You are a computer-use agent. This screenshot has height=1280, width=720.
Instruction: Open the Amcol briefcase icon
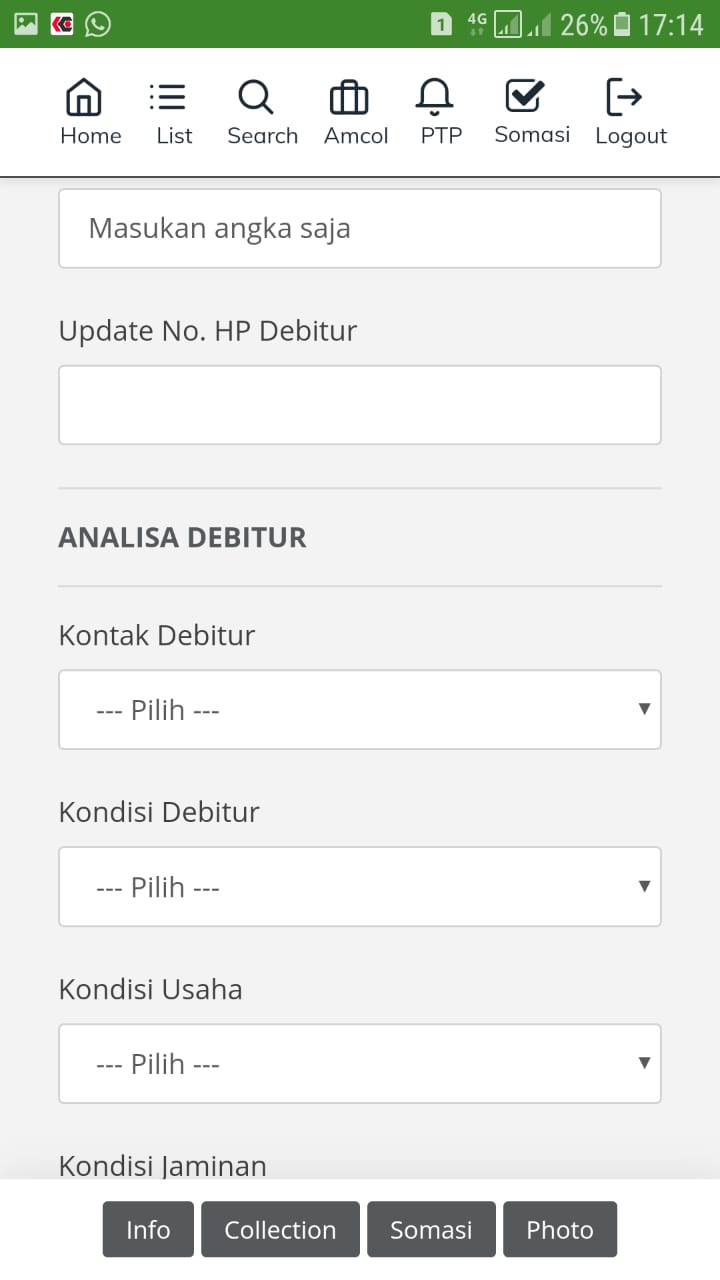(349, 98)
